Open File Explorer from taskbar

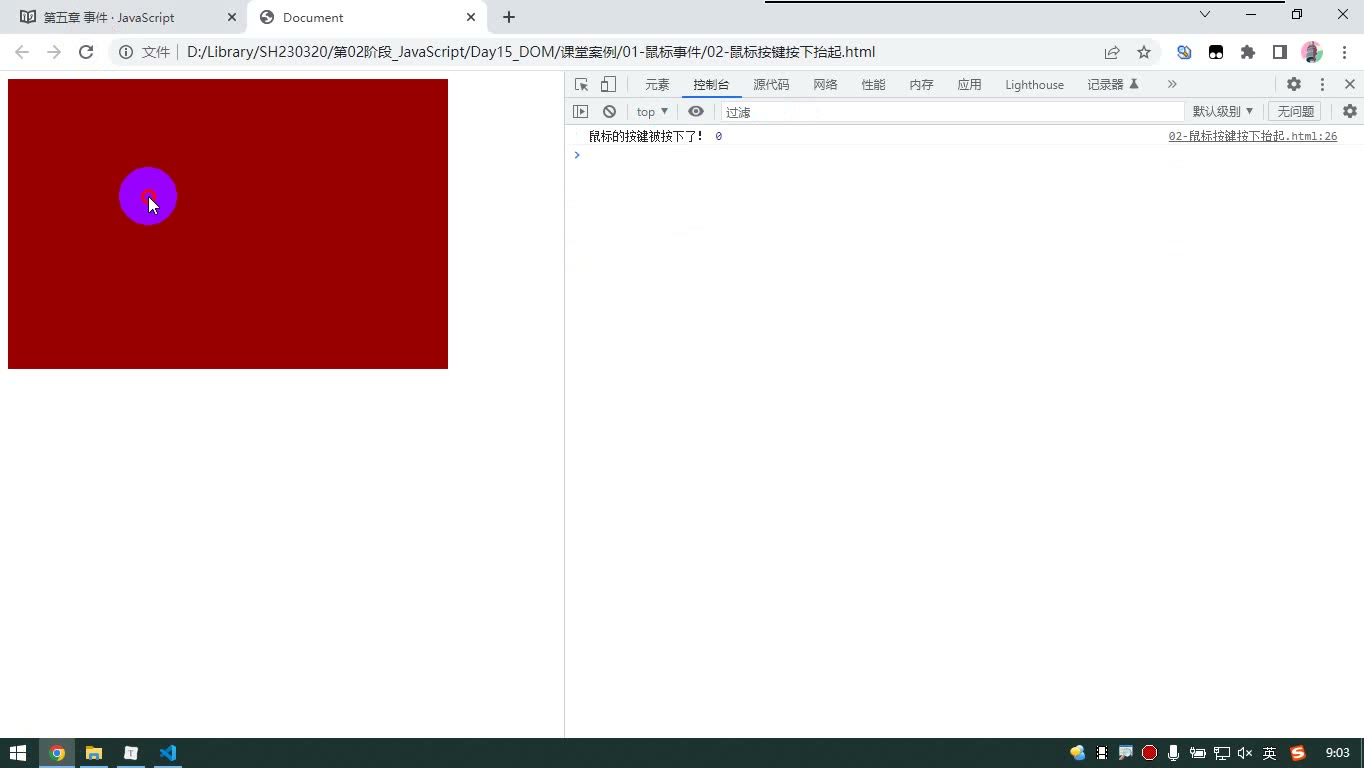(93, 753)
